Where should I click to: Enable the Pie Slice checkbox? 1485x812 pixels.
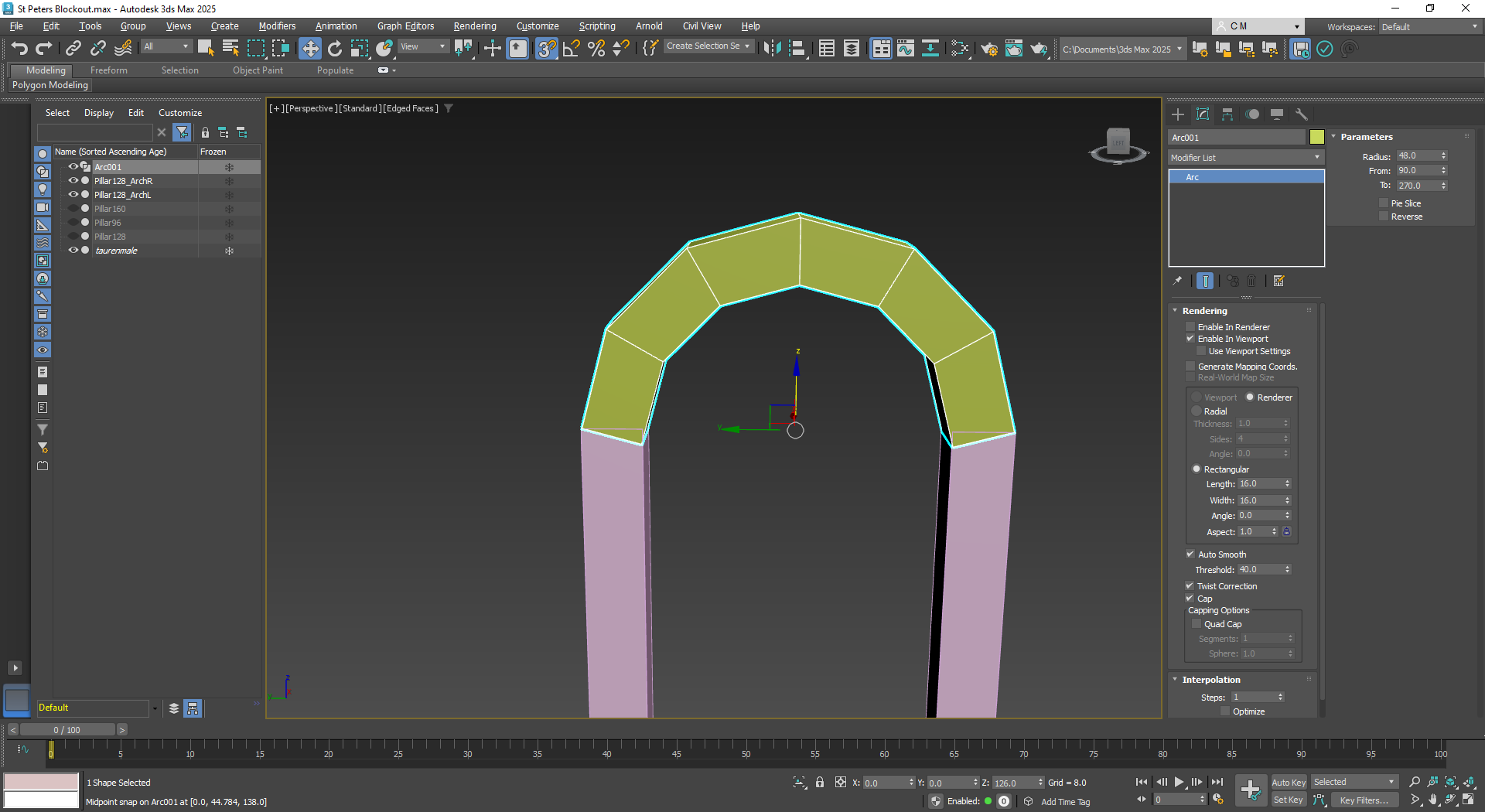(1384, 203)
